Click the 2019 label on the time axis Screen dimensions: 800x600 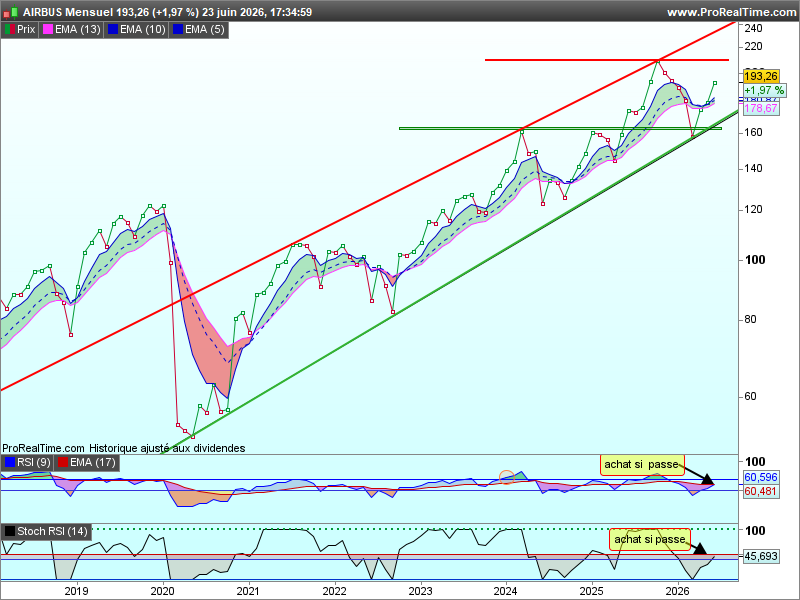click(x=77, y=591)
